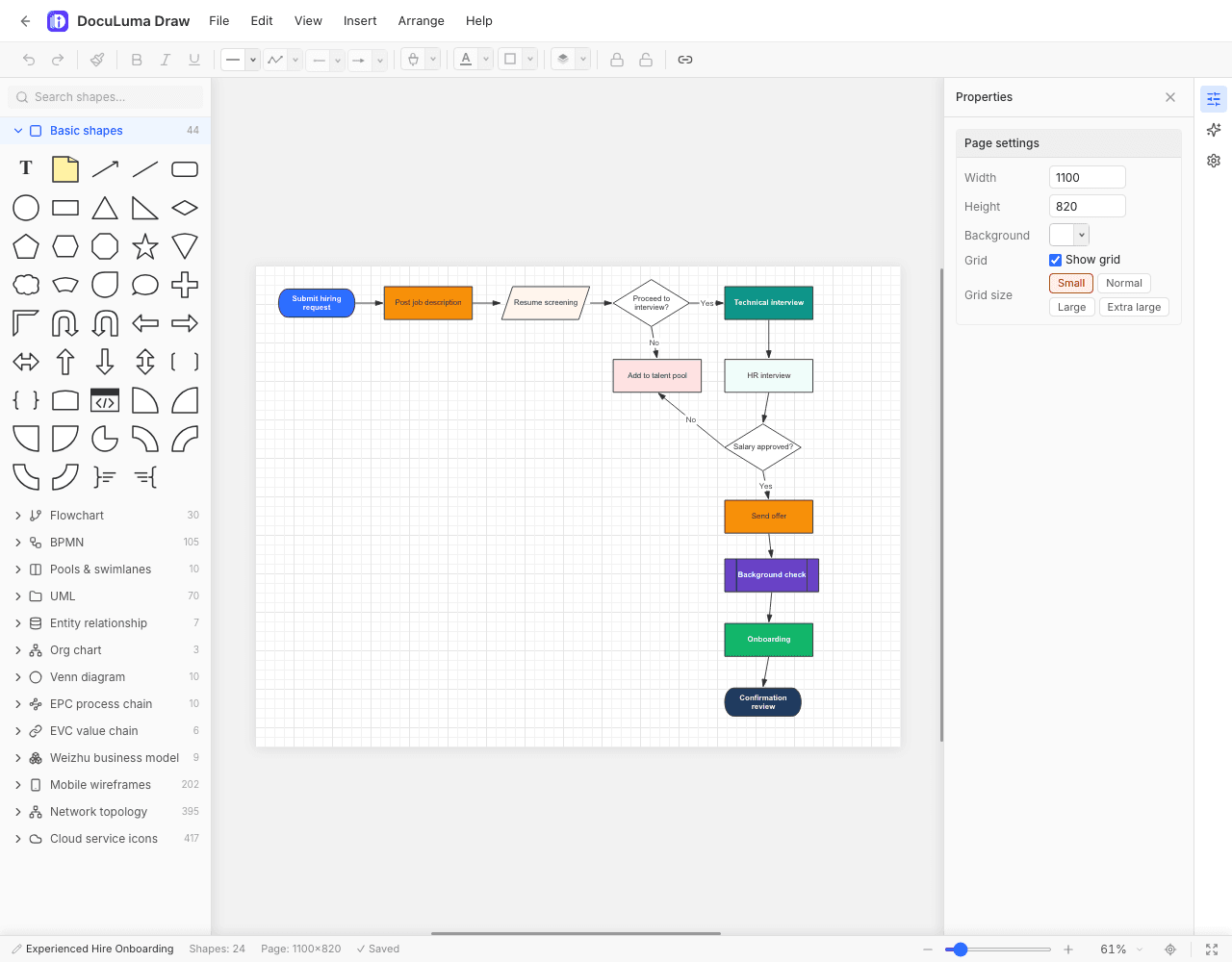Click the zoom in plus button

coord(1068,949)
